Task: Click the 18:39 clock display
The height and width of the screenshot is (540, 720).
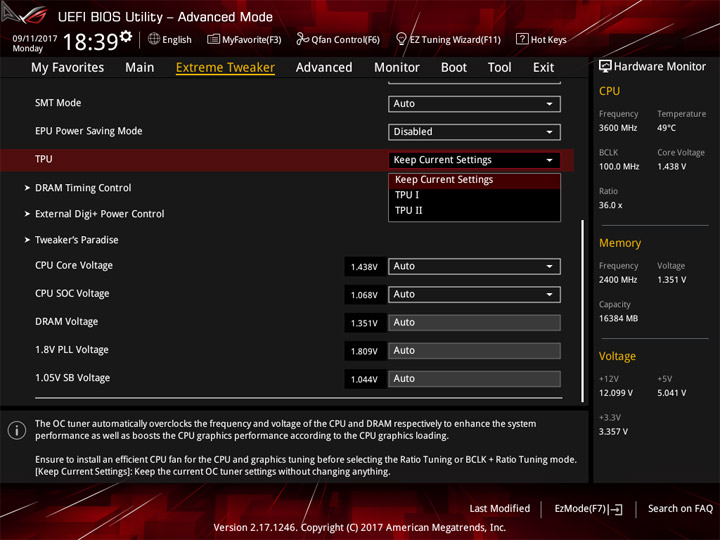Action: coord(90,42)
